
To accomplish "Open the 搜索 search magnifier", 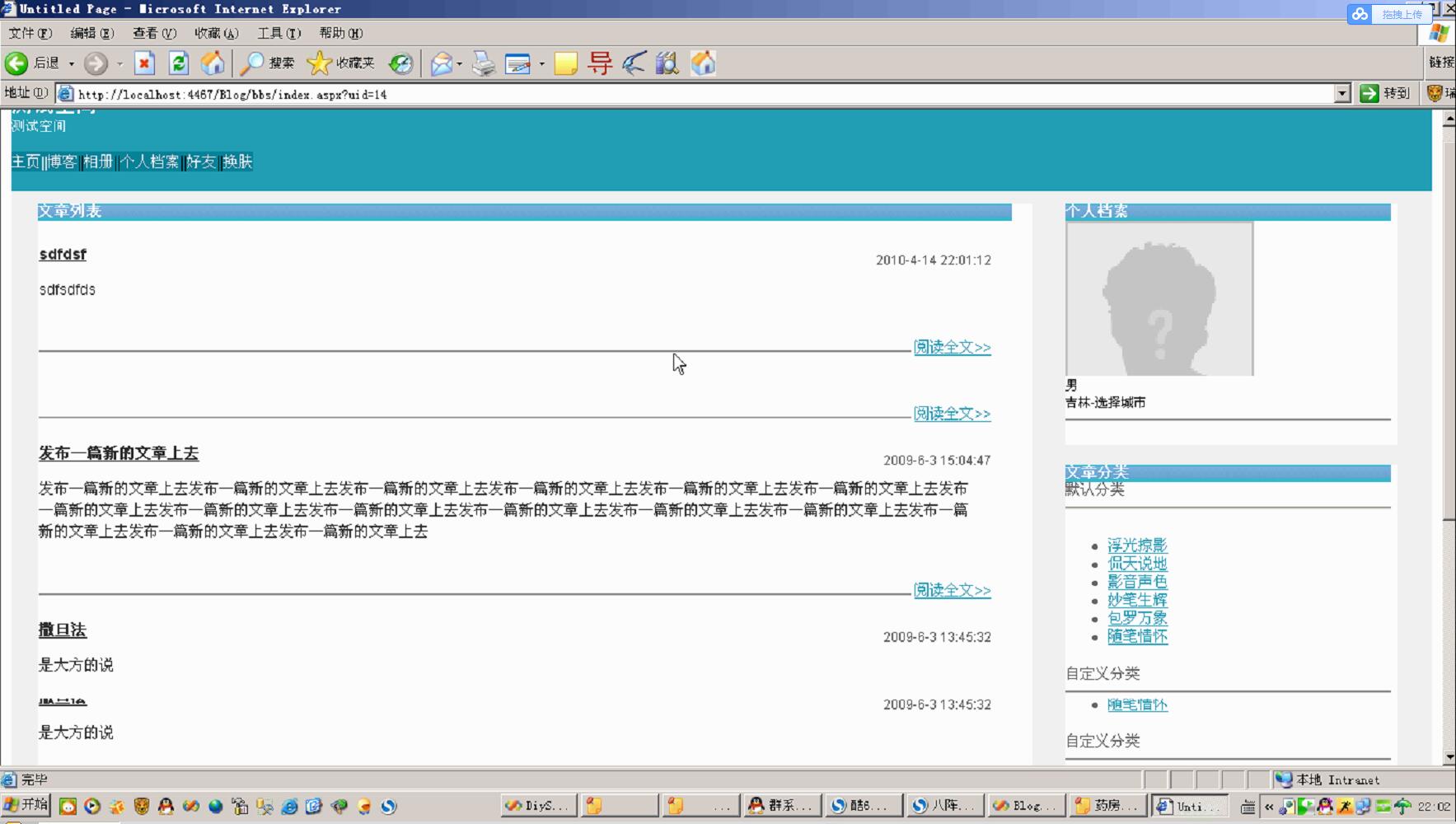I will click(266, 63).
